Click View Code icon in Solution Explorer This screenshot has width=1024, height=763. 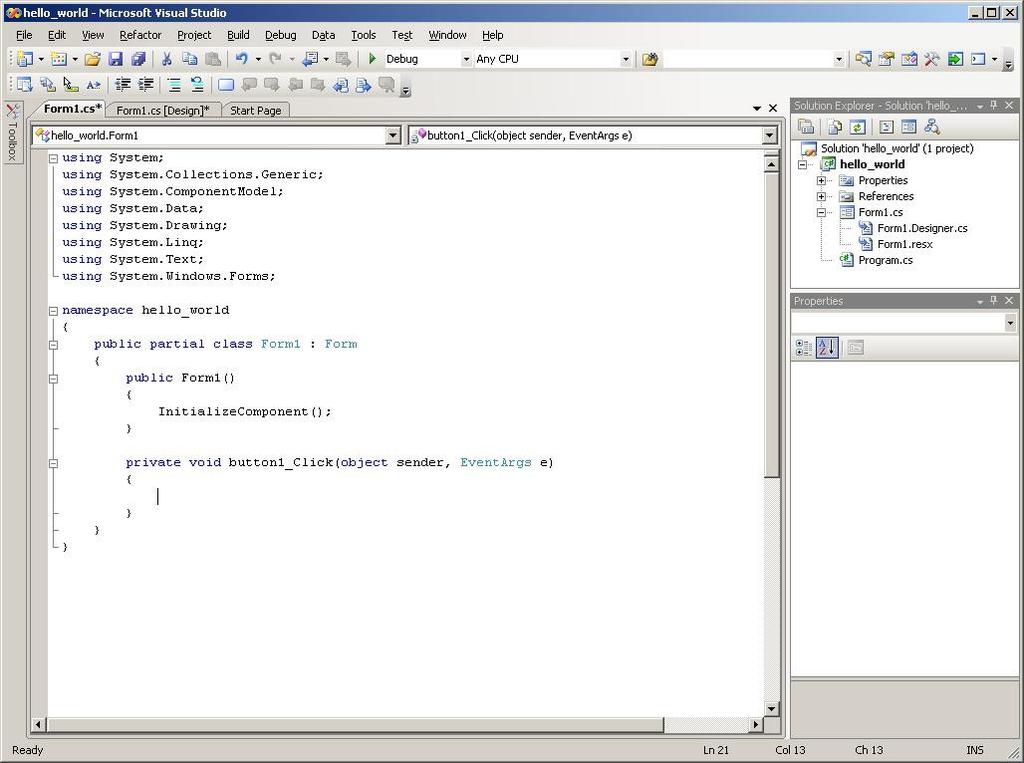886,127
